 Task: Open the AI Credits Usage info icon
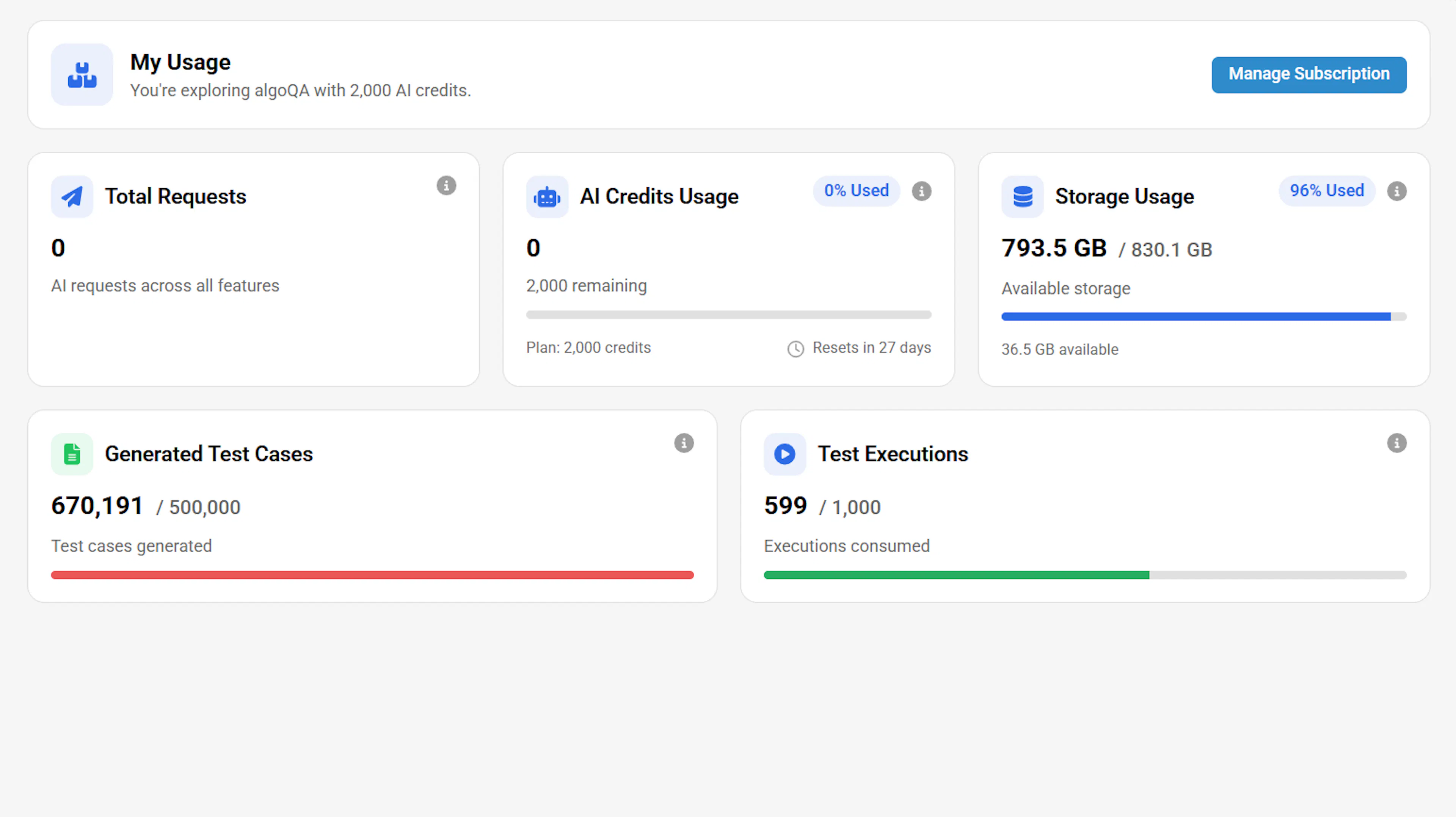(x=921, y=191)
